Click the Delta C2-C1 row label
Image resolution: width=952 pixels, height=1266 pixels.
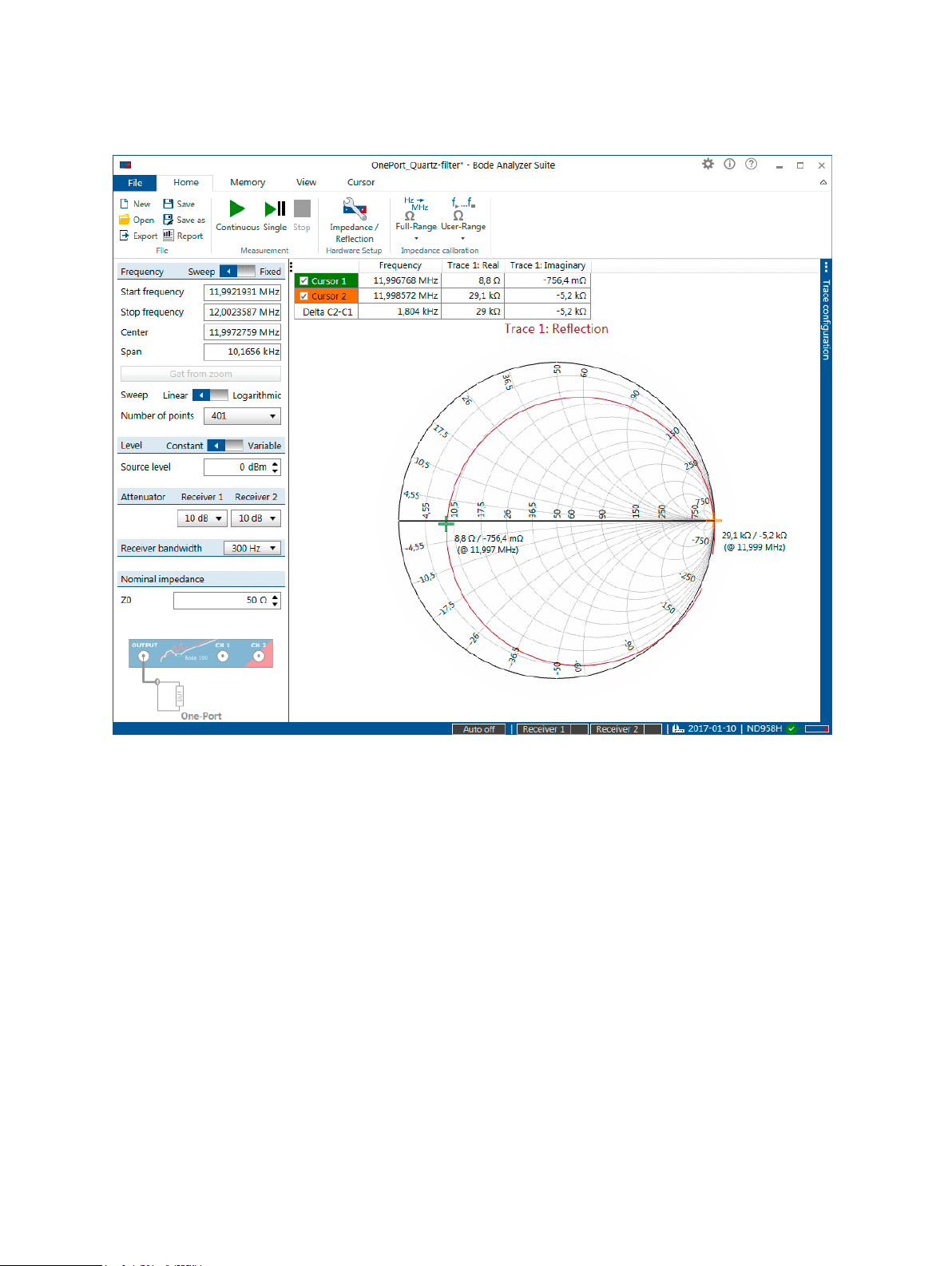click(327, 312)
